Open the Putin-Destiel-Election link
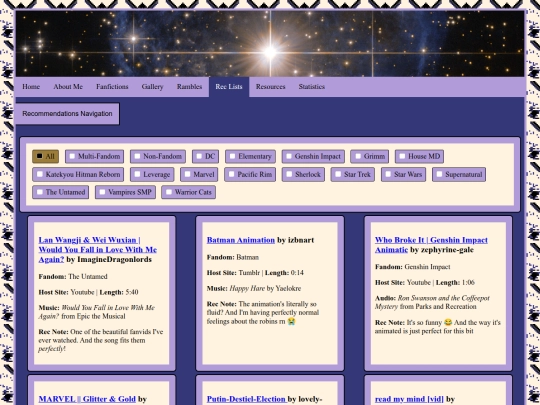 pos(247,399)
